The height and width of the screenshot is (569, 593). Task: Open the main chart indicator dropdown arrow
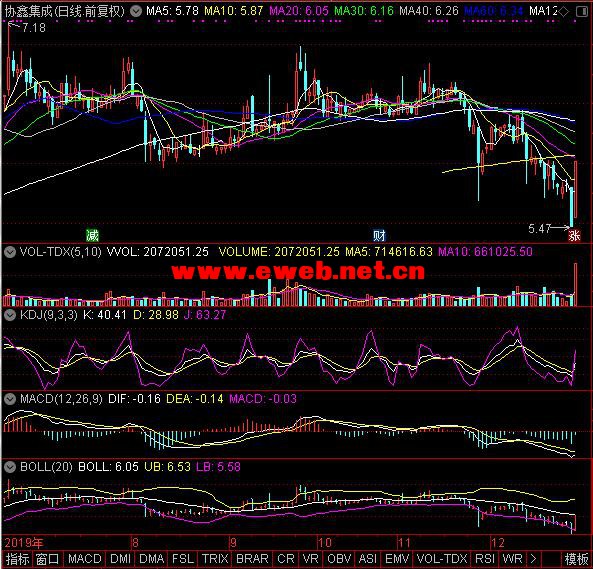click(x=136, y=11)
